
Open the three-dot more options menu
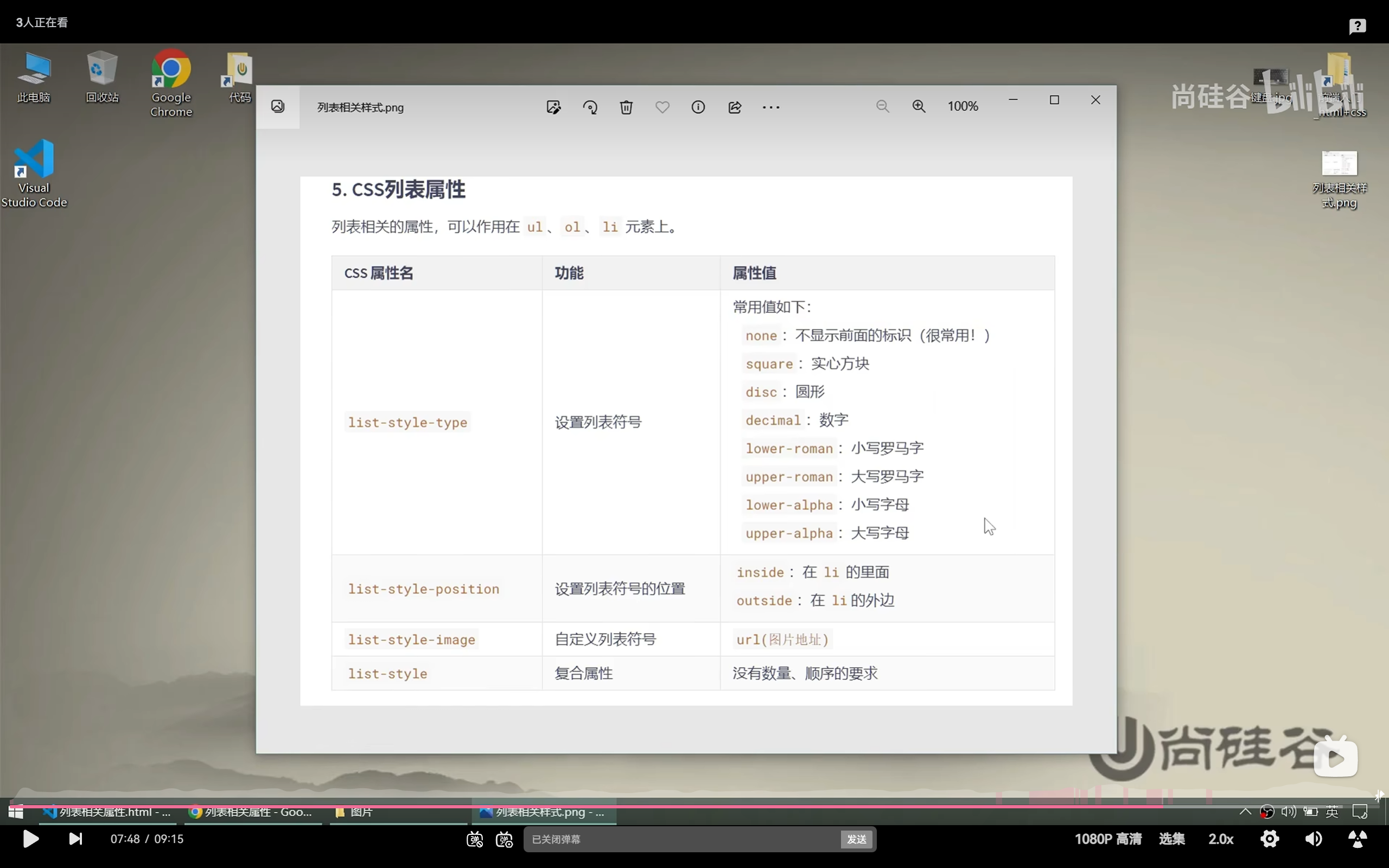pos(771,107)
